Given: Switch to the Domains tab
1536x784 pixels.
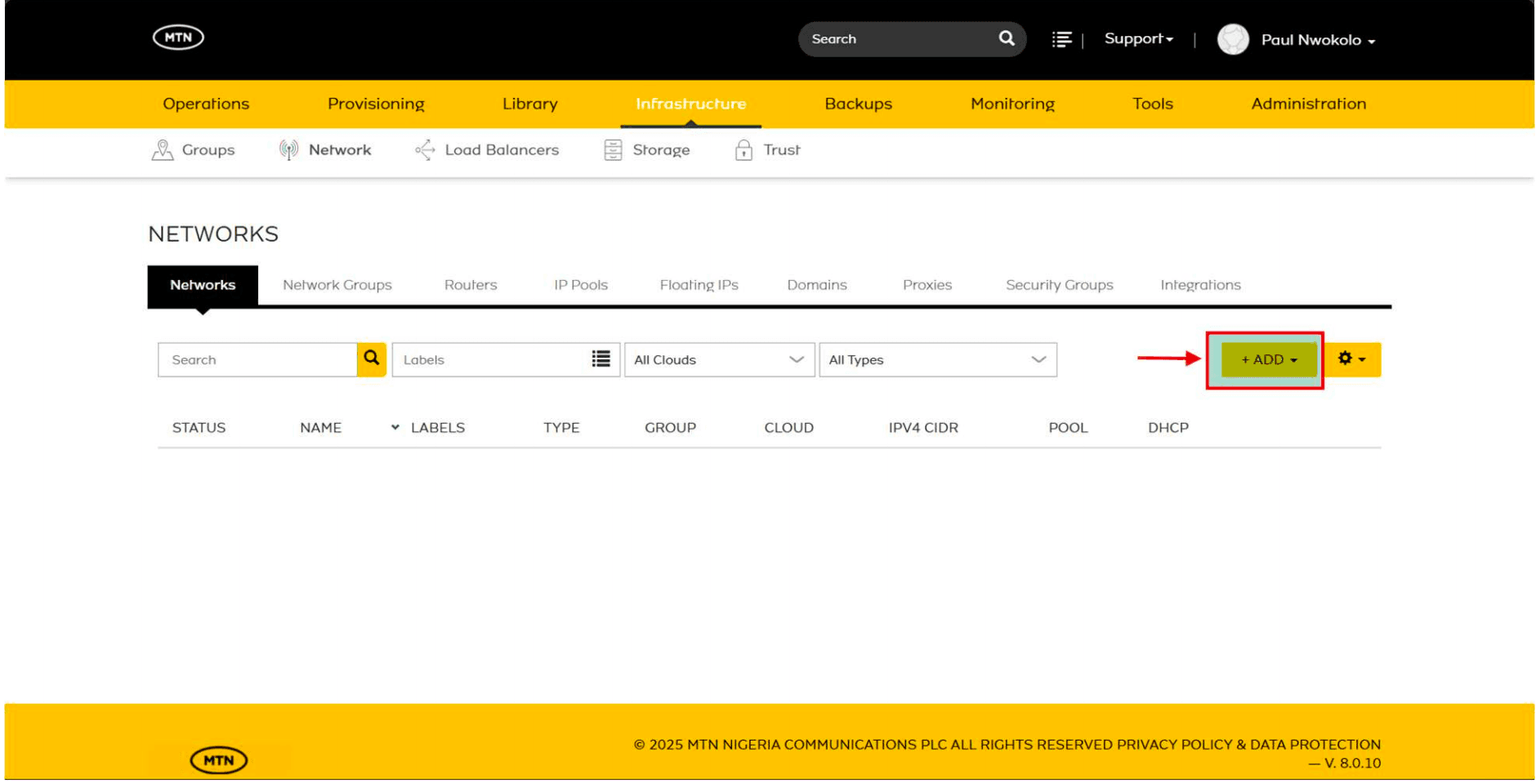Looking at the screenshot, I should coord(817,285).
